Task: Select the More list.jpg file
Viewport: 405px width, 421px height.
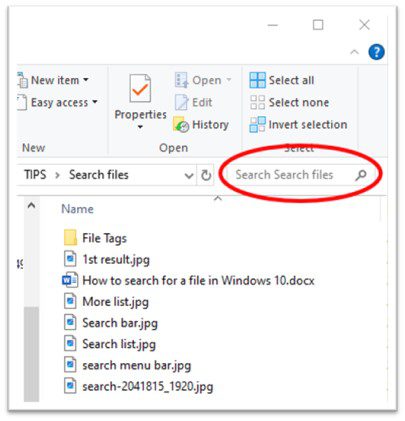Action: [106, 302]
